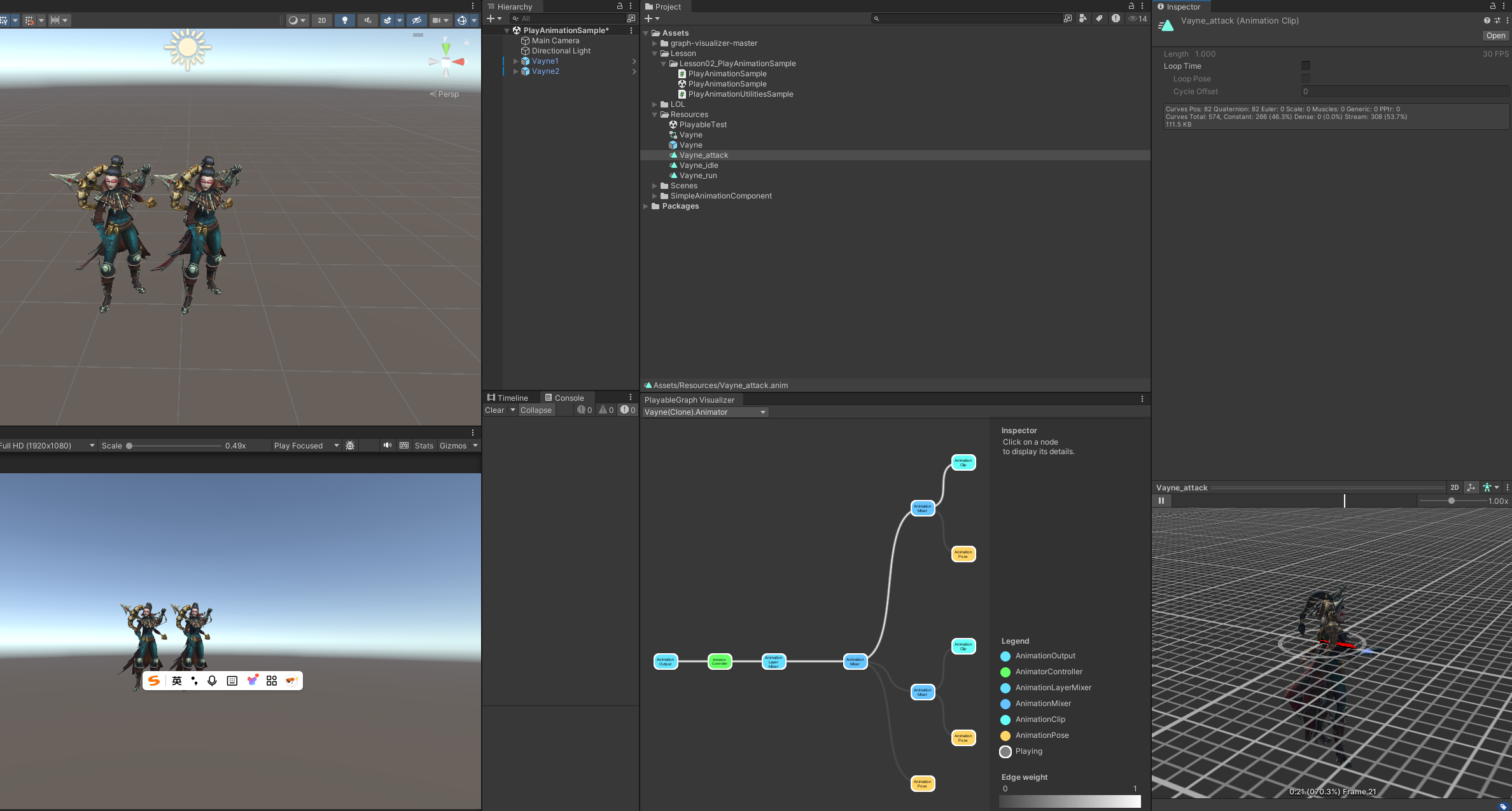Viewport: 1512px width, 811px height.
Task: Click the Open button in Inspector
Action: point(1495,36)
